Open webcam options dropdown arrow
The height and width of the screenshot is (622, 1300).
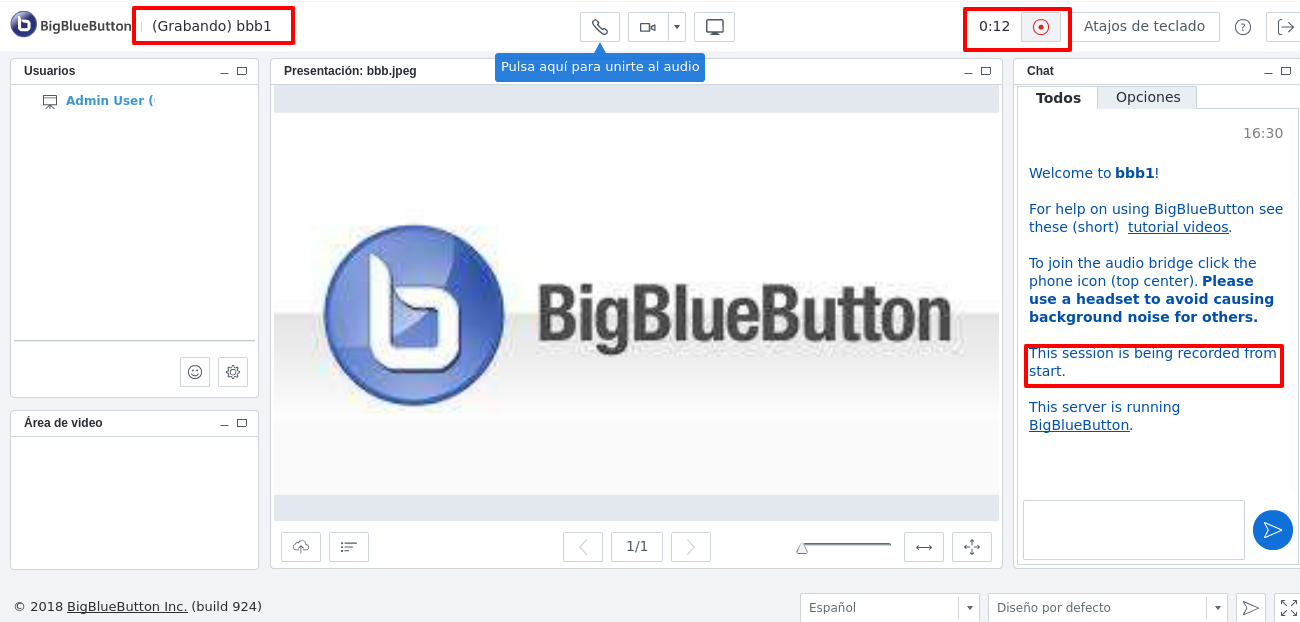(677, 27)
